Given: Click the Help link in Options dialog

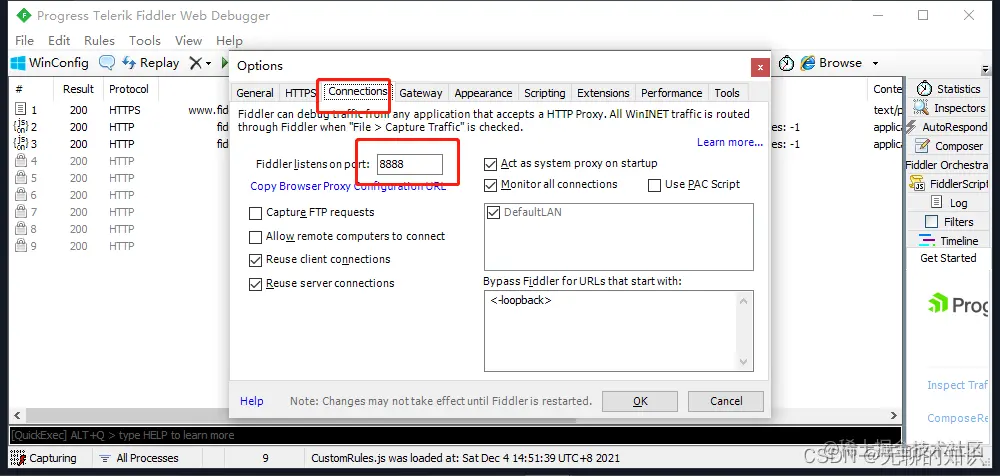Looking at the screenshot, I should point(251,401).
